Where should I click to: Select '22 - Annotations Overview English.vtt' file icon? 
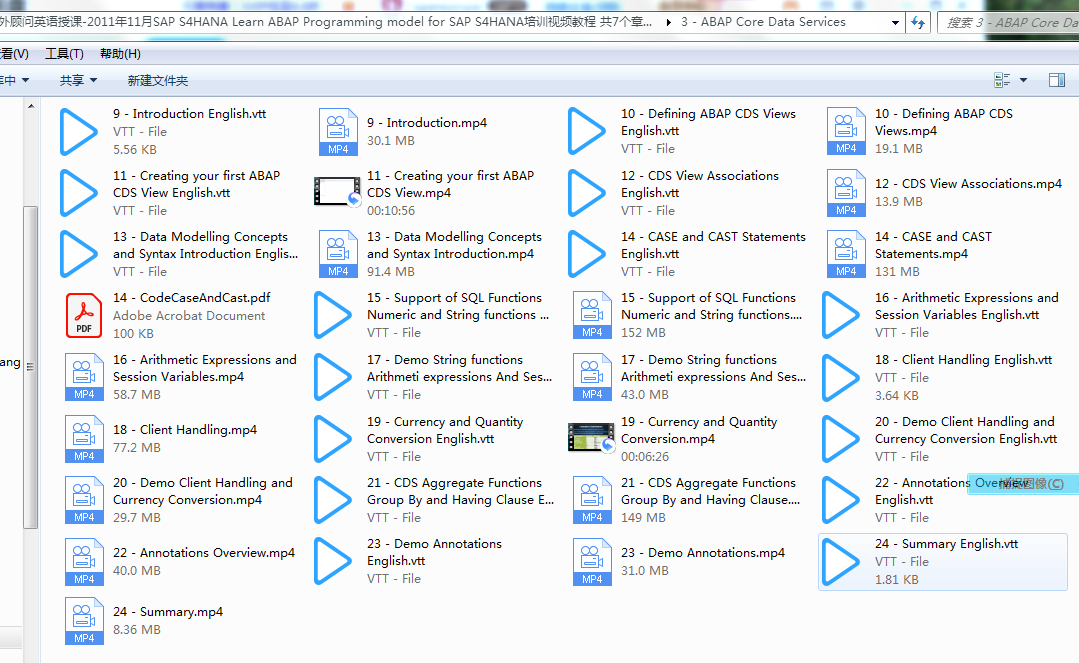tap(841, 500)
